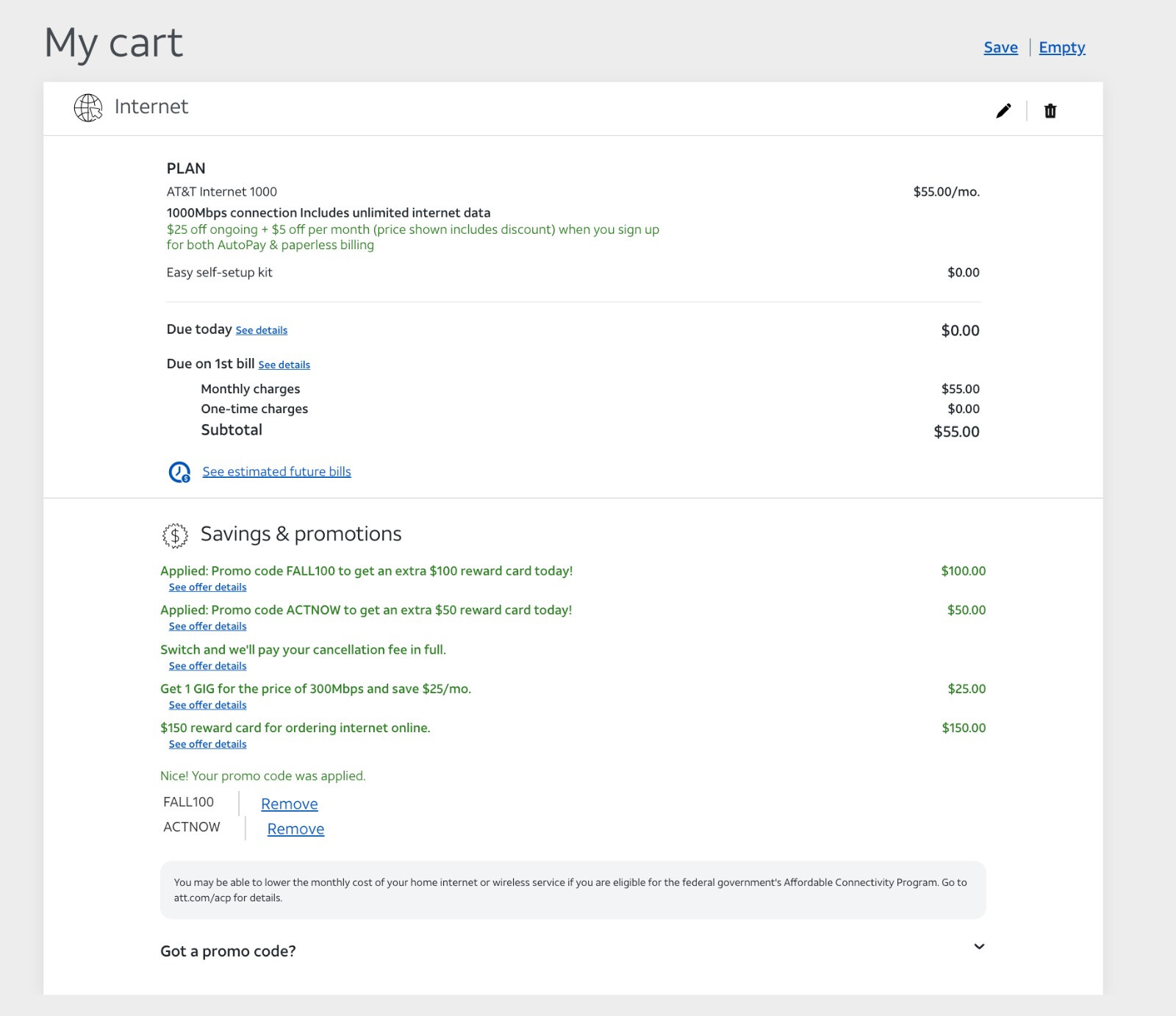Viewport: 1176px width, 1016px height.
Task: Delete Internet item using the trash icon
Action: click(x=1050, y=111)
